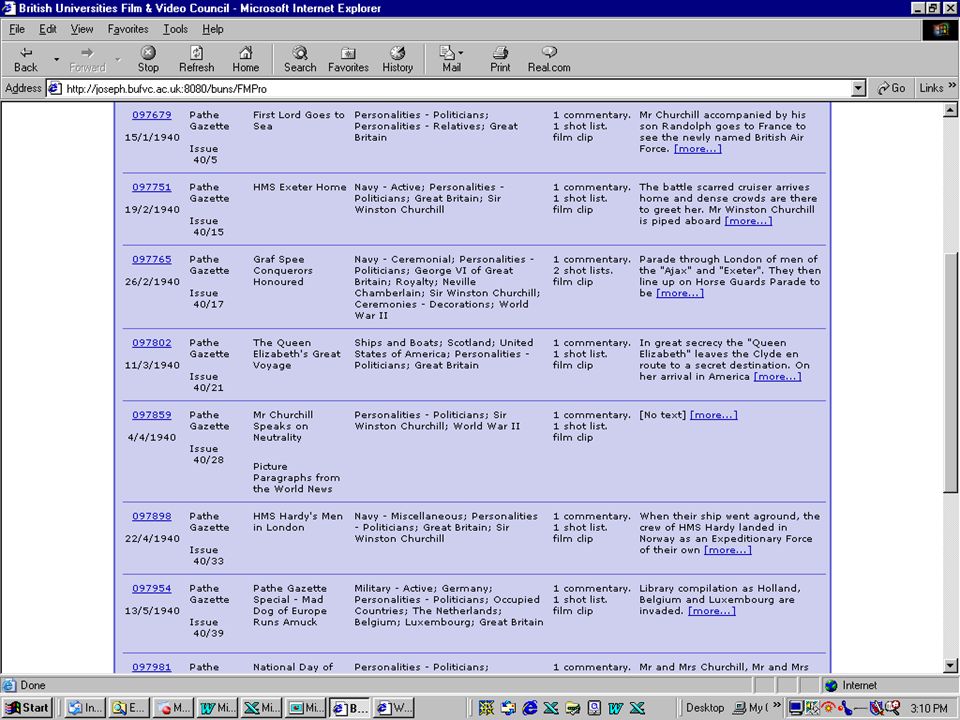Launch Real.com from the toolbar

549,59
